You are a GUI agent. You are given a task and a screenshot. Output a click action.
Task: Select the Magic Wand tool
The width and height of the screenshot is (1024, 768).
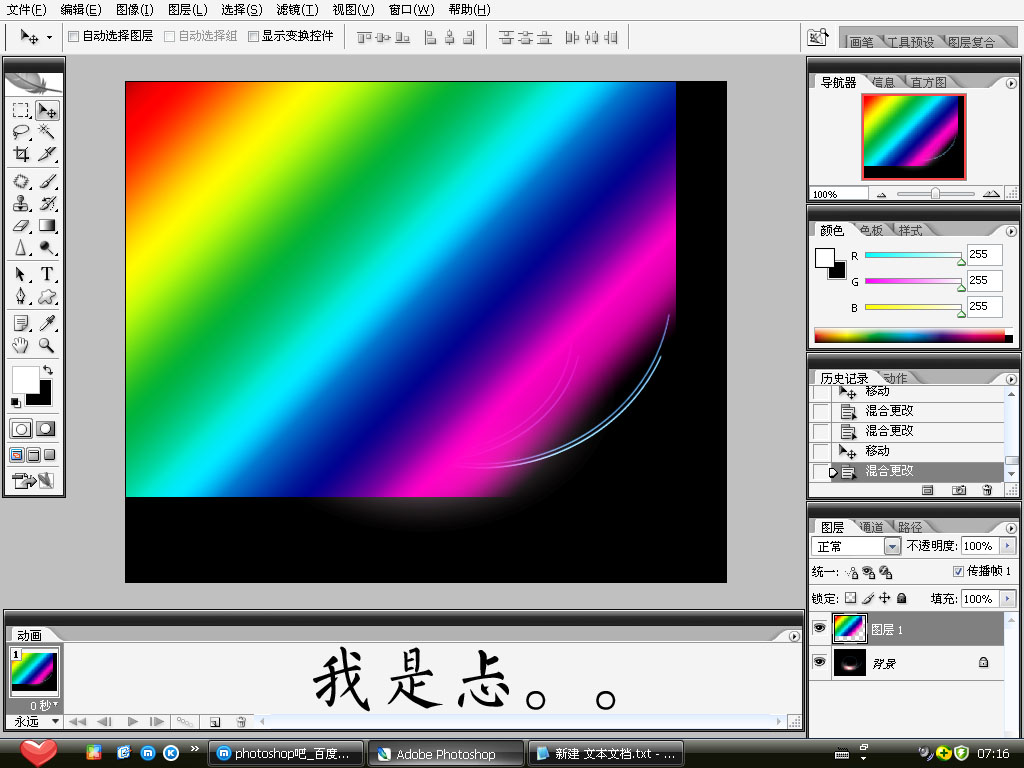point(46,132)
